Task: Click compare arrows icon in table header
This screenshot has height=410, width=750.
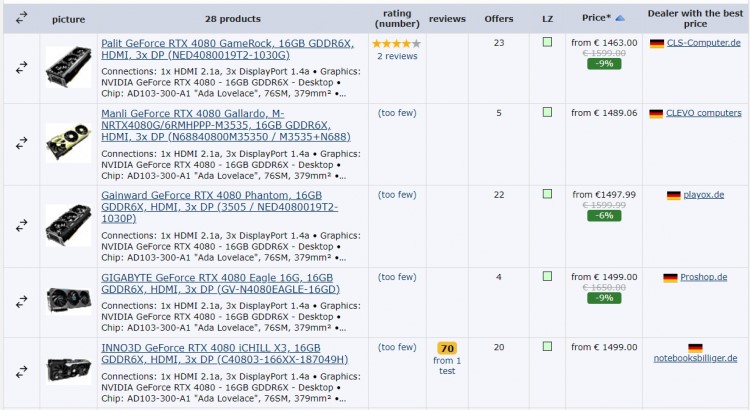Action: (x=22, y=18)
